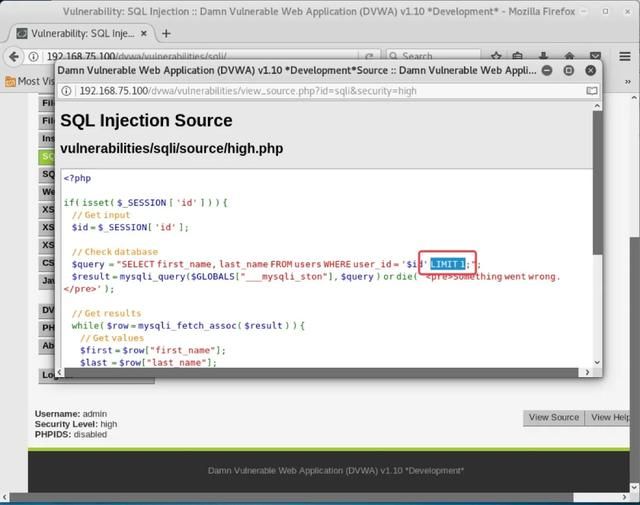Click the popup's horizontal scrollbar at bottom
The image size is (640, 505).
[300, 372]
